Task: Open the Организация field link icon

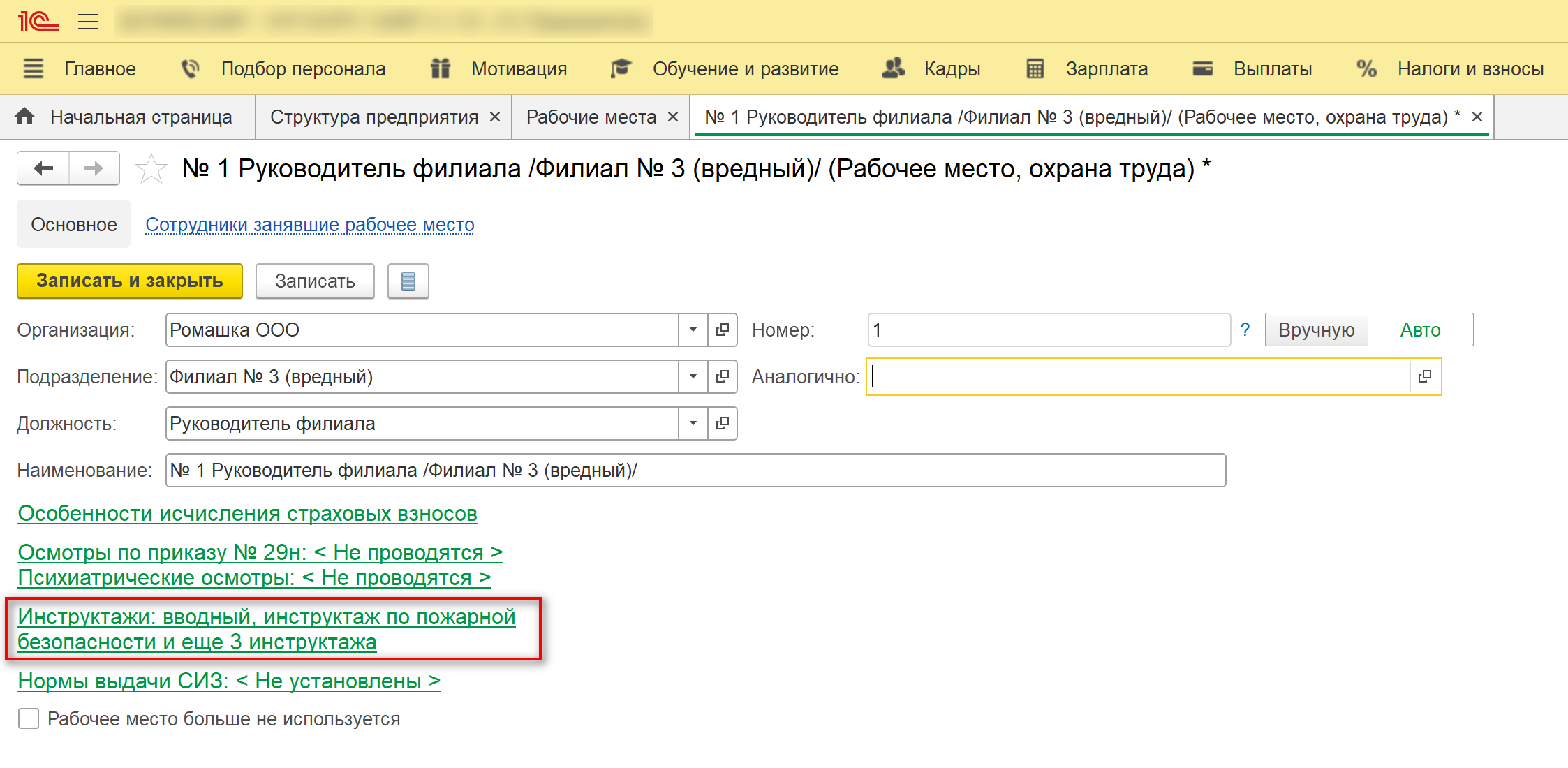Action: tap(723, 330)
